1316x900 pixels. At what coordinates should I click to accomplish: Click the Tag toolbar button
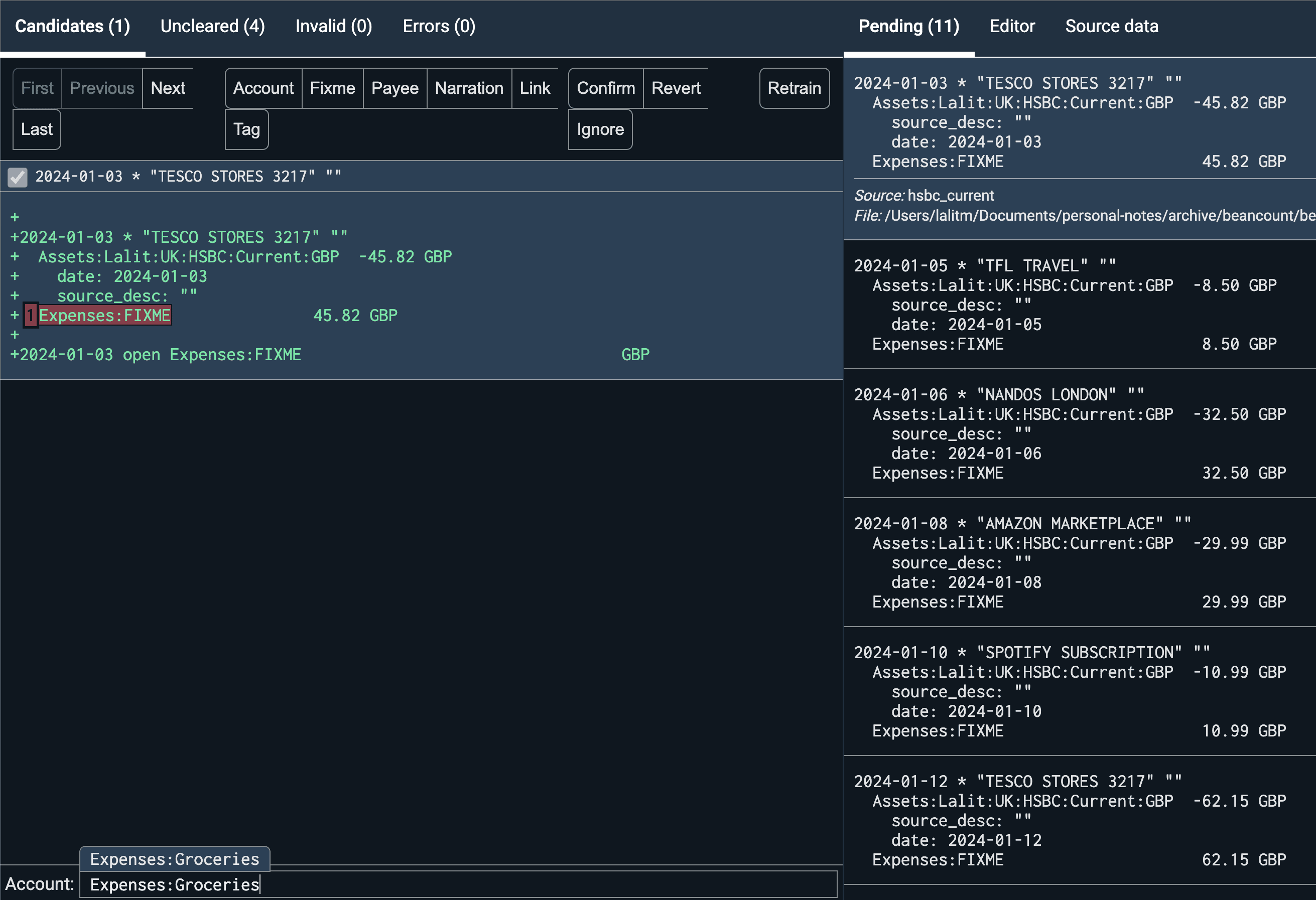(246, 129)
